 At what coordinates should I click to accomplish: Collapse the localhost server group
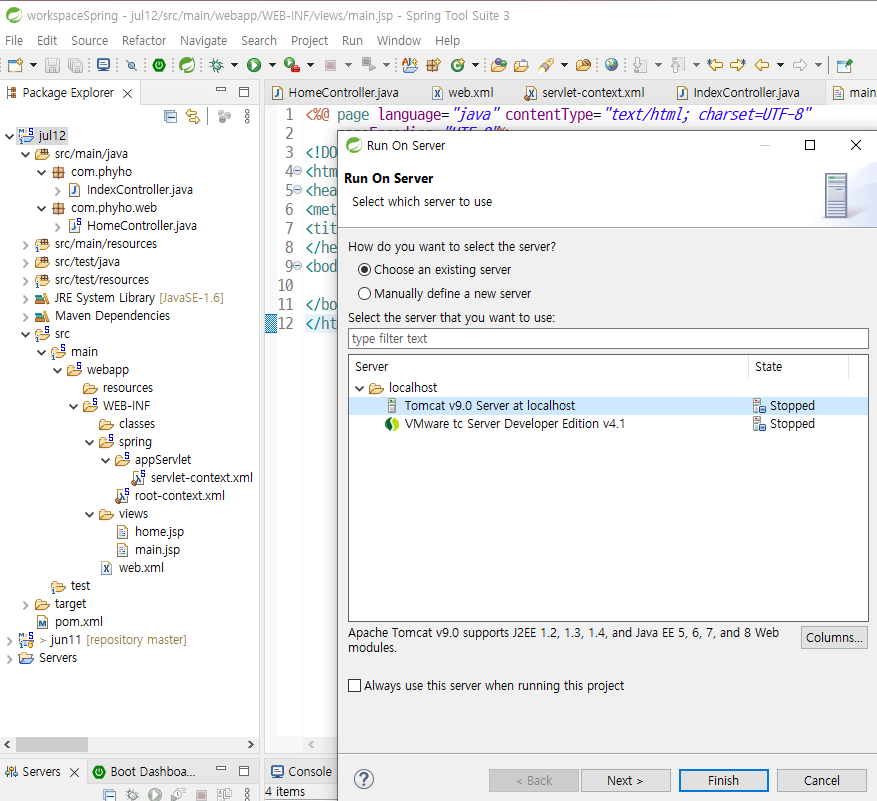click(360, 388)
